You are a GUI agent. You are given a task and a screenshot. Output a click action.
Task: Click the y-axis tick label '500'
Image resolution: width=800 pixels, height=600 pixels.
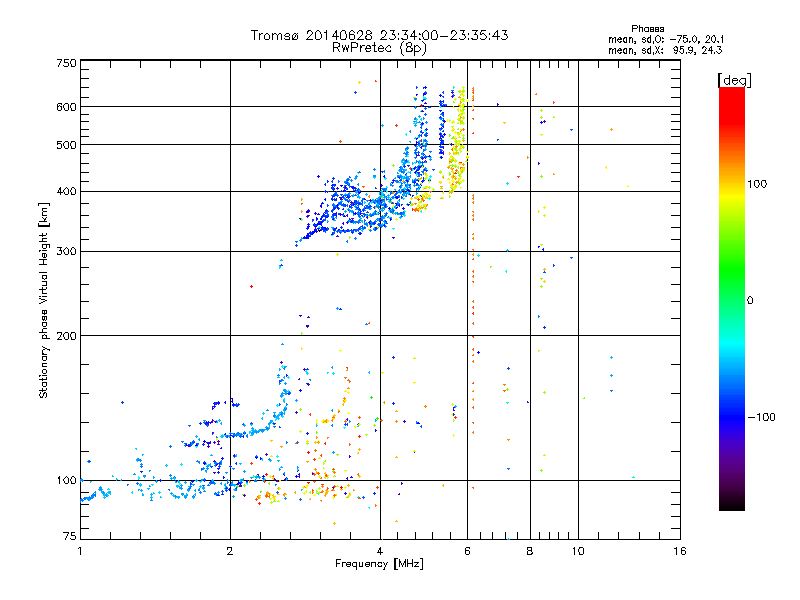pos(66,145)
